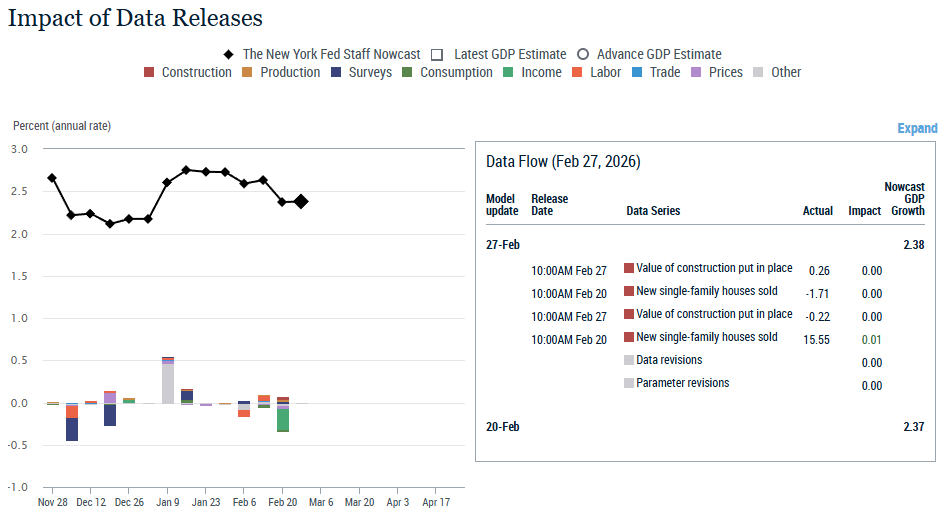Select the large latest nowcast diamond point

pyautogui.click(x=301, y=202)
